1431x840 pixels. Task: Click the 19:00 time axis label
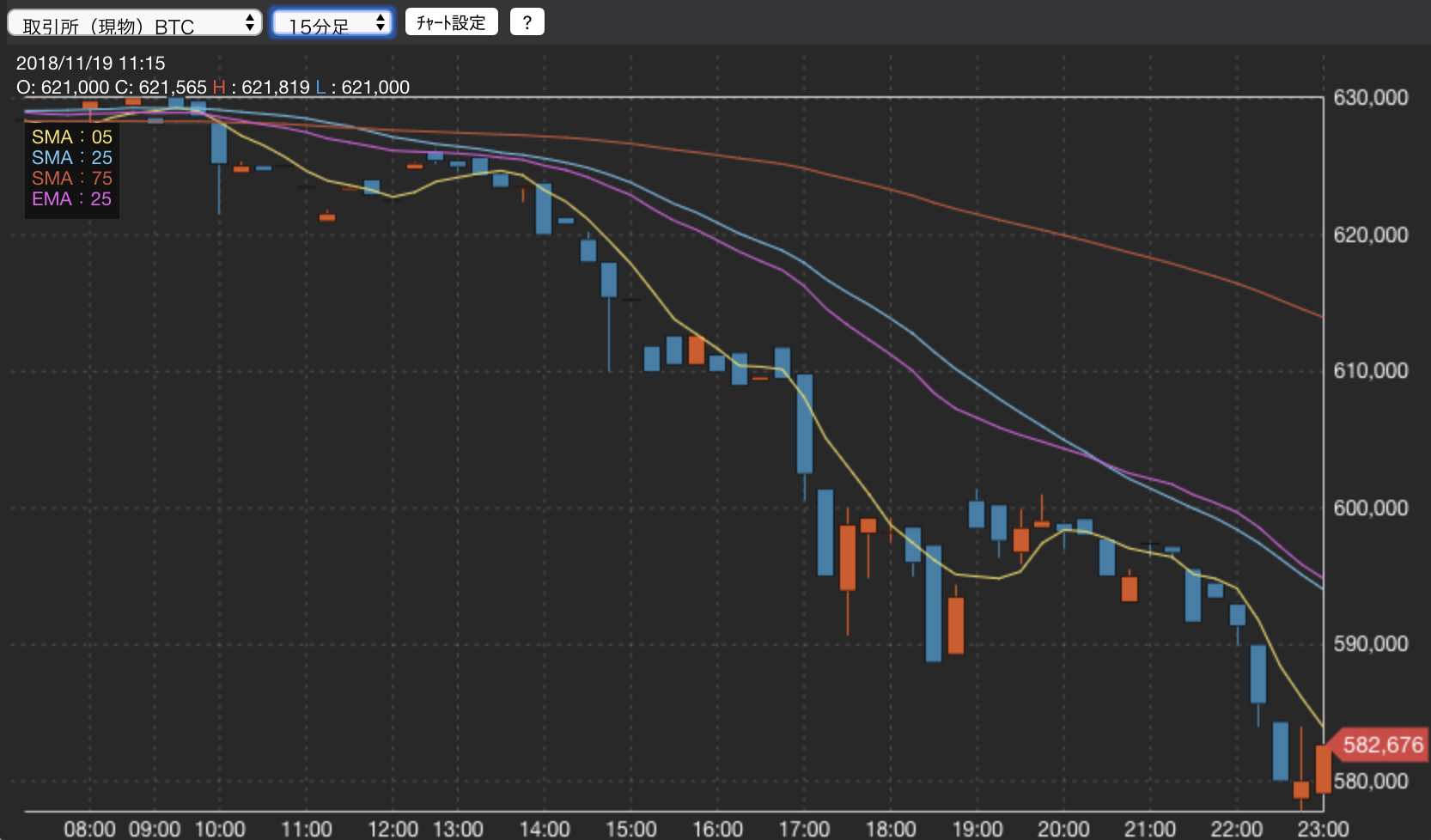(x=977, y=829)
